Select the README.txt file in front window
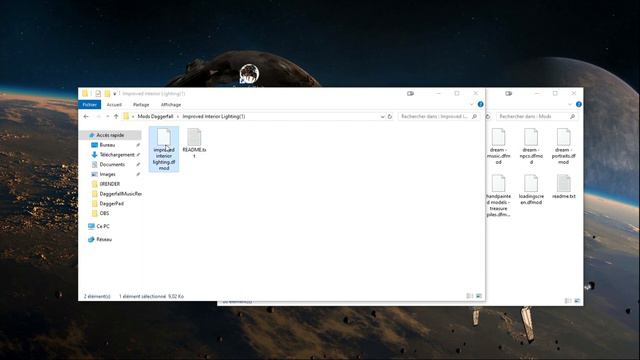Image resolution: width=640 pixels, height=360 pixels. pos(194,143)
